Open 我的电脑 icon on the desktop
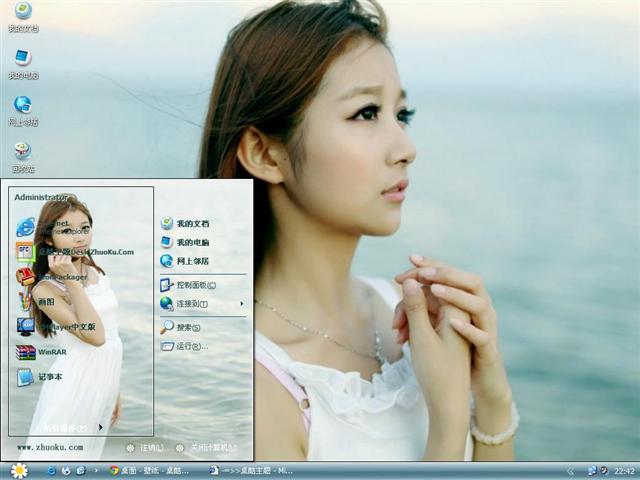Image resolution: width=640 pixels, height=480 pixels. tap(23, 63)
